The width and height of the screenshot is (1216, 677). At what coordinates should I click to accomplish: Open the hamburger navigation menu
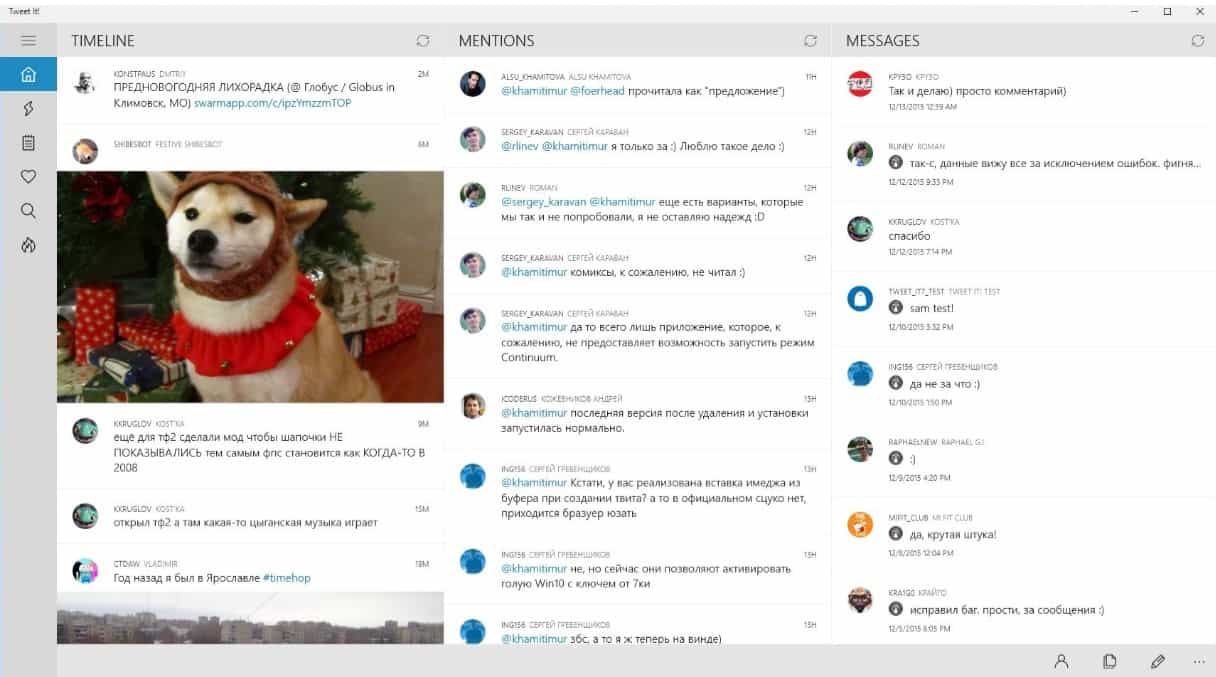pyautogui.click(x=28, y=40)
